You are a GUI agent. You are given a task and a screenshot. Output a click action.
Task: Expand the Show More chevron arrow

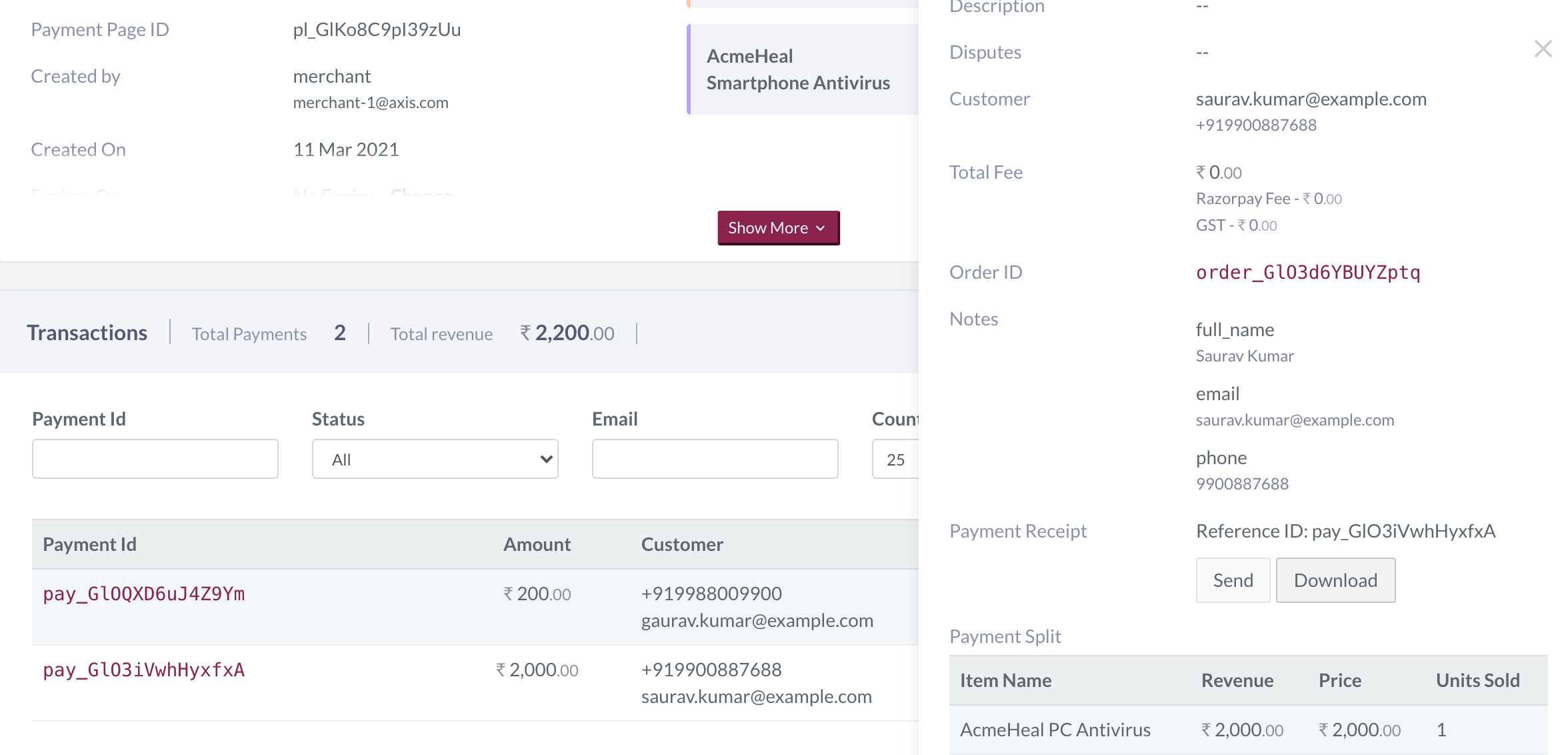821,228
